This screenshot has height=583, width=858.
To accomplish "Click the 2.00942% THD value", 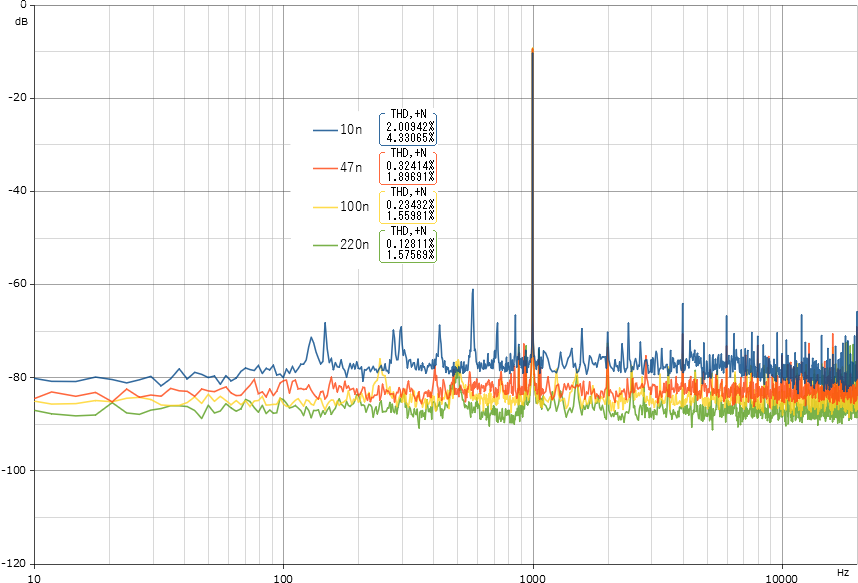I will 410,127.
